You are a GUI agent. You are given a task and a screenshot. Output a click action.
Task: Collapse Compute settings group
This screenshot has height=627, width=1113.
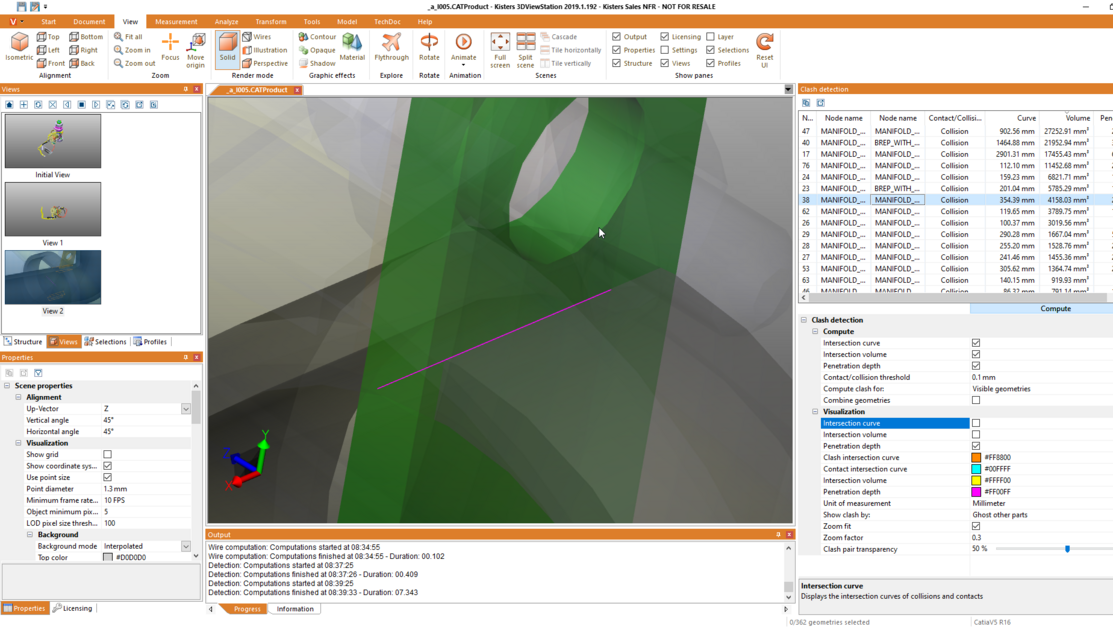[x=815, y=332]
